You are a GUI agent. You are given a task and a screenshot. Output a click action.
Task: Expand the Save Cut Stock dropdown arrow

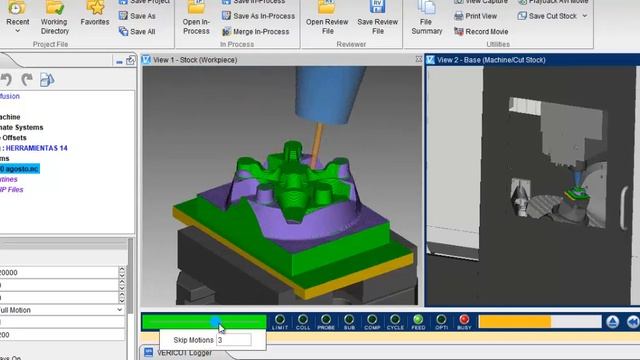coord(585,16)
